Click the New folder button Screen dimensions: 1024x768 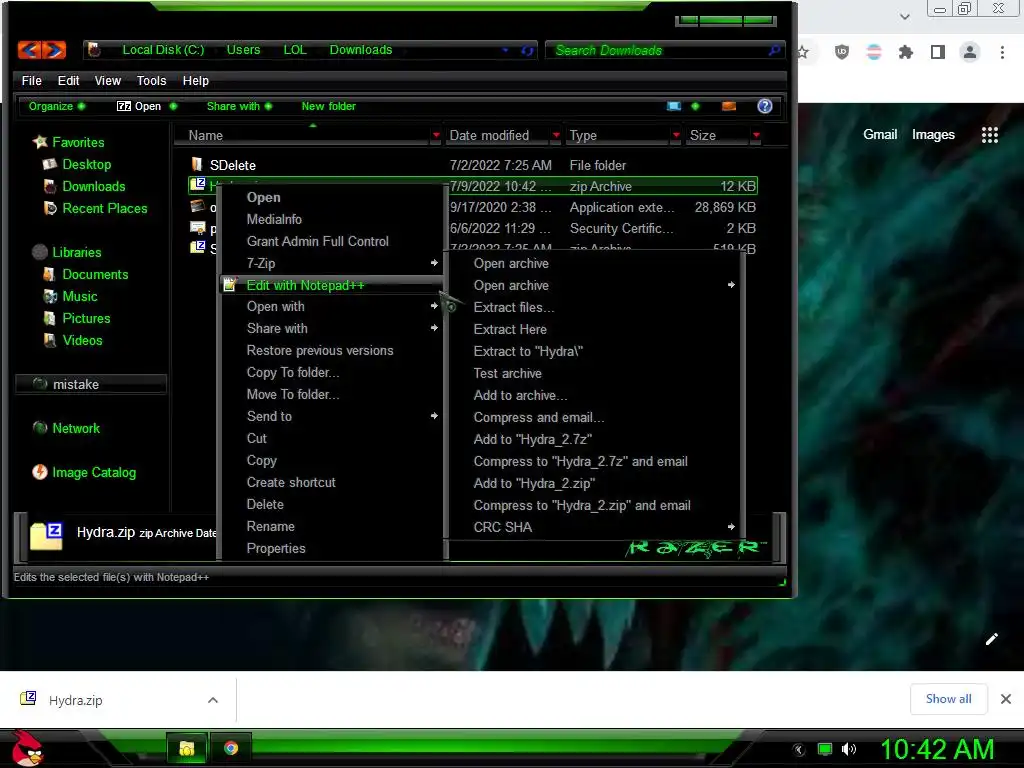click(x=328, y=106)
